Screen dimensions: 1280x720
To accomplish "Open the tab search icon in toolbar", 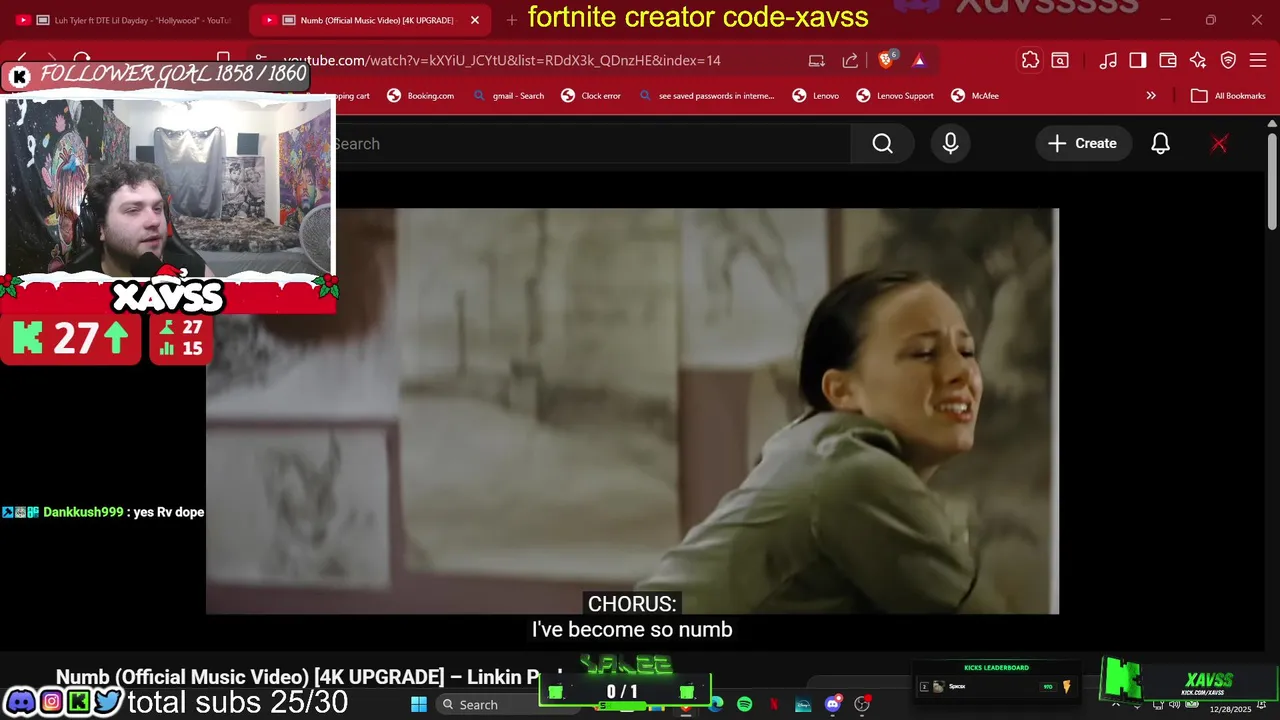I will [1060, 60].
